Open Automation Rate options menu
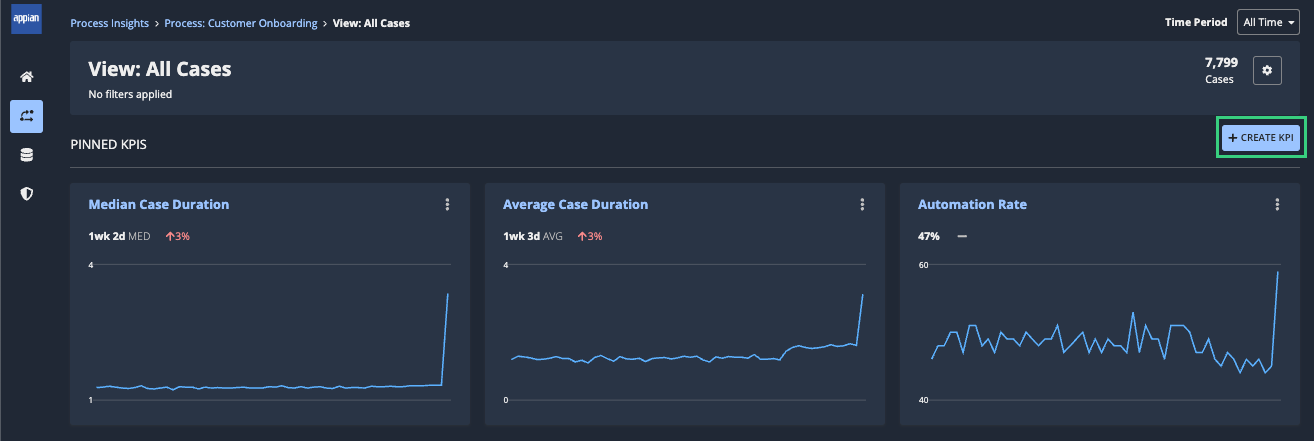Viewport: 1314px width, 441px height. [x=1277, y=204]
